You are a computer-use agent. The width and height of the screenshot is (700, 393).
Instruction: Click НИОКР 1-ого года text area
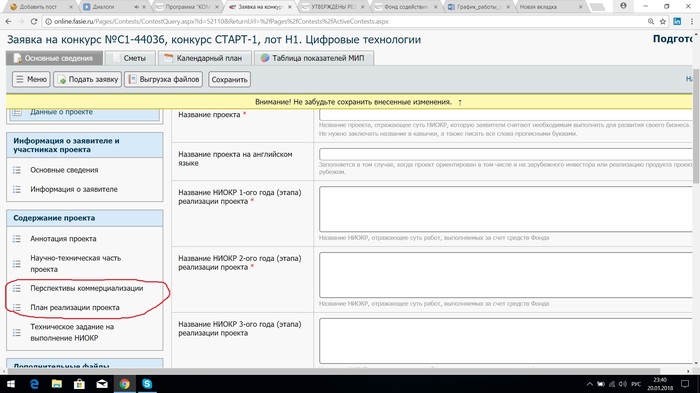click(506, 209)
